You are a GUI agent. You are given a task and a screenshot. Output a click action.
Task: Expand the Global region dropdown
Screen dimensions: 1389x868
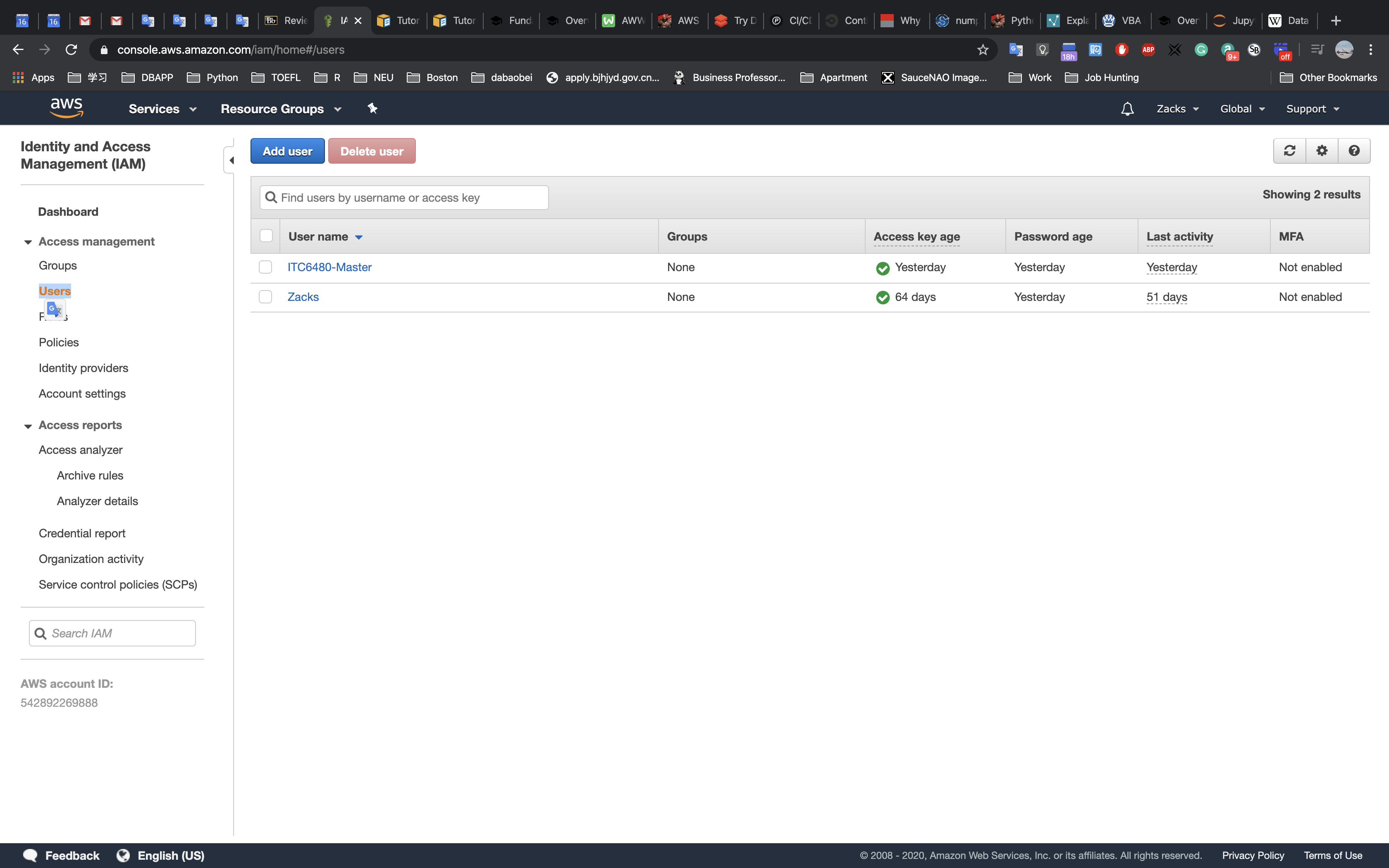point(1242,109)
